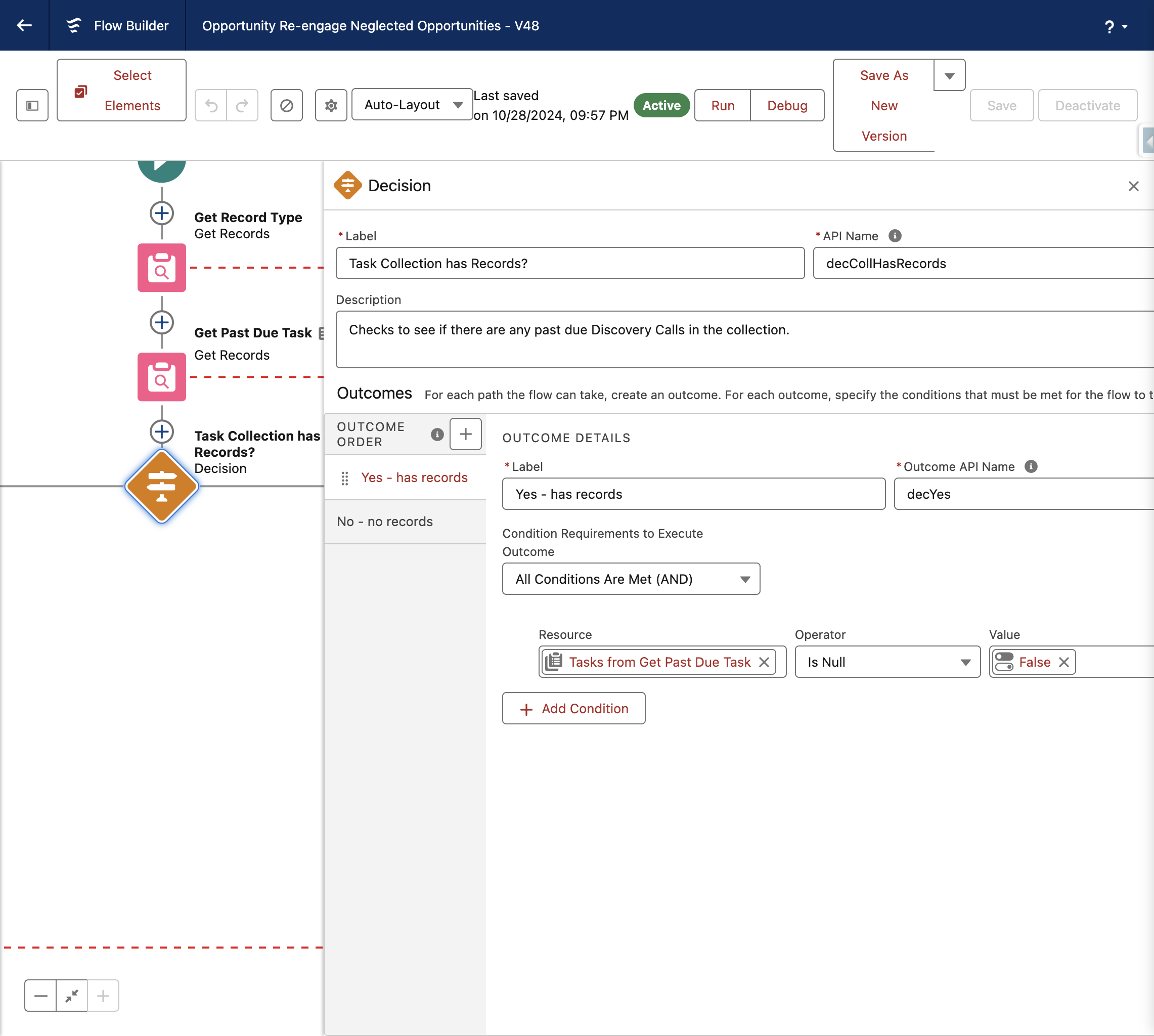Screen dimensions: 1154x1036
Task: Open the Is Null operator dropdown
Action: [x=887, y=662]
